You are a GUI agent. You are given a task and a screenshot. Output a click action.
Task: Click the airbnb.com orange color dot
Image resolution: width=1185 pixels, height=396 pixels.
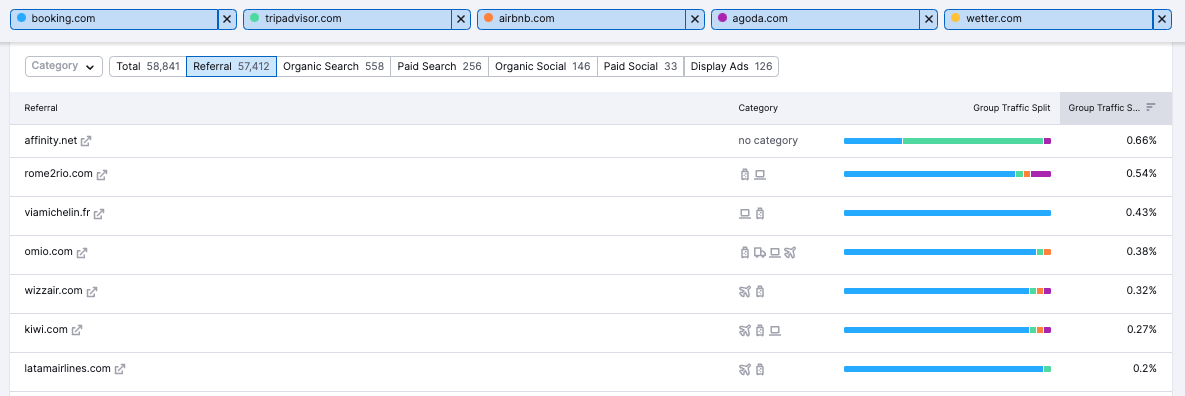point(489,18)
